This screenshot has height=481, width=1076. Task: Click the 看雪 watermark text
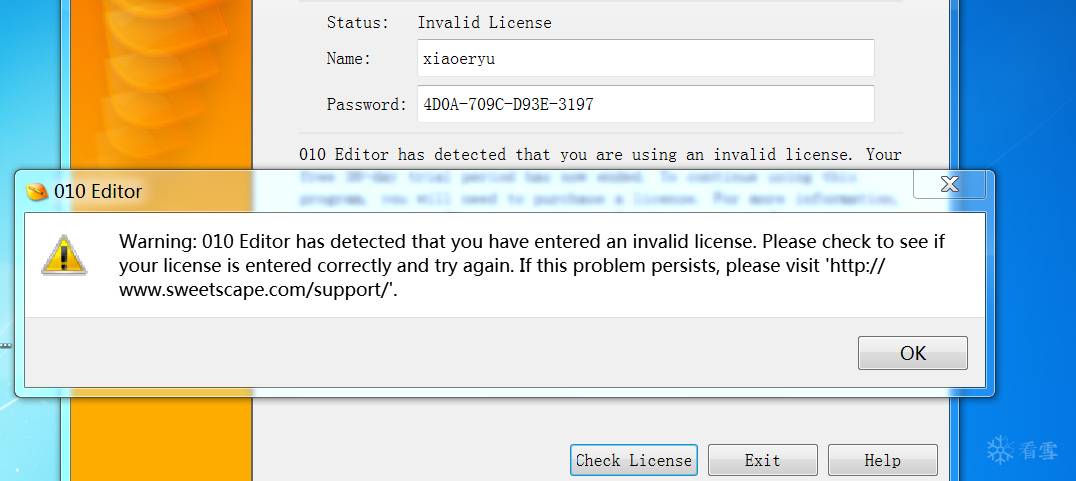tap(1039, 452)
